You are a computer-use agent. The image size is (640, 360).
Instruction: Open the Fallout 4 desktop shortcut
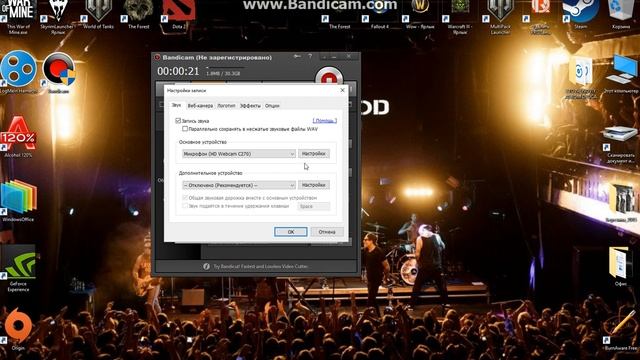(380, 15)
